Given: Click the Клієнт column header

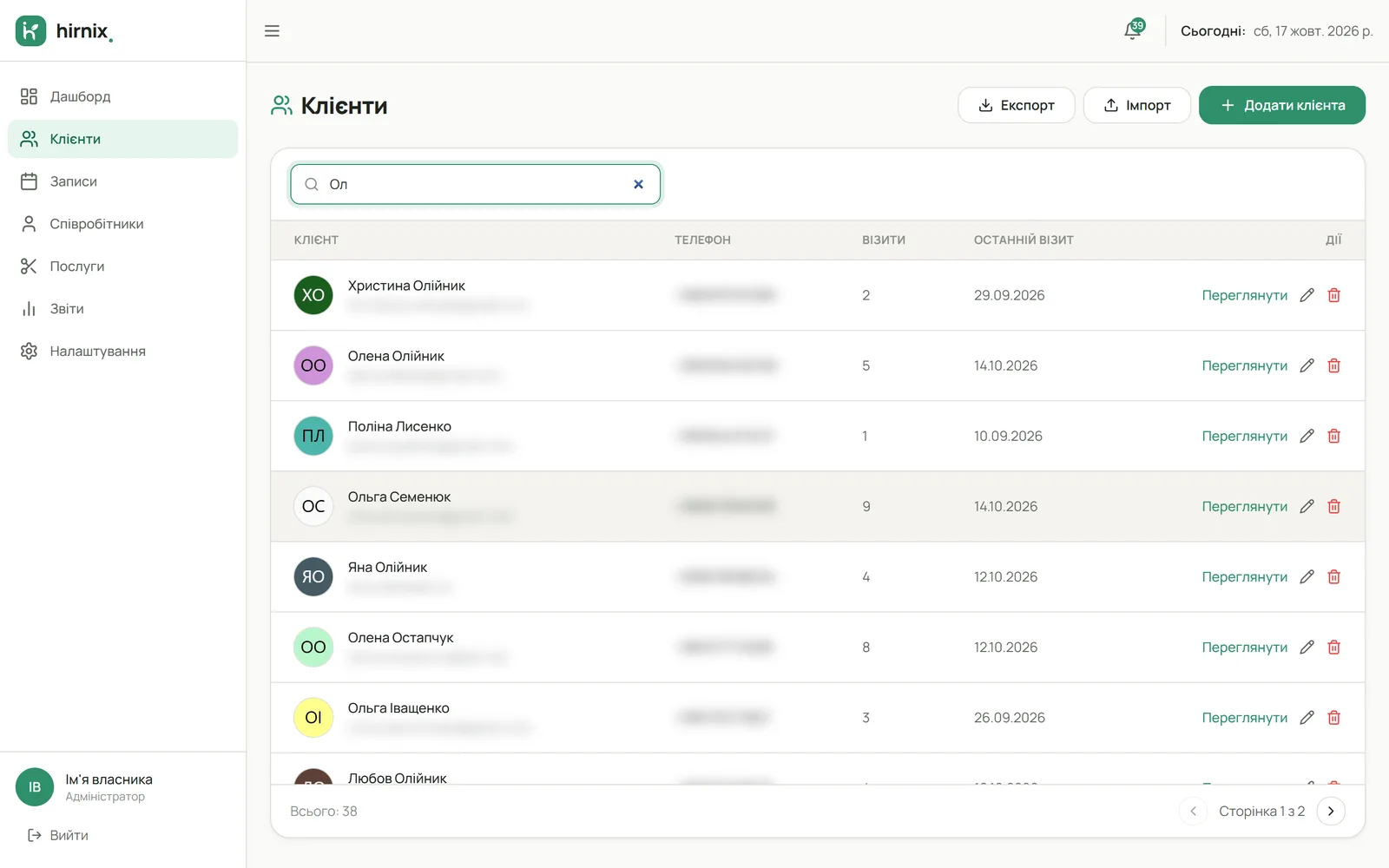Looking at the screenshot, I should click(316, 240).
